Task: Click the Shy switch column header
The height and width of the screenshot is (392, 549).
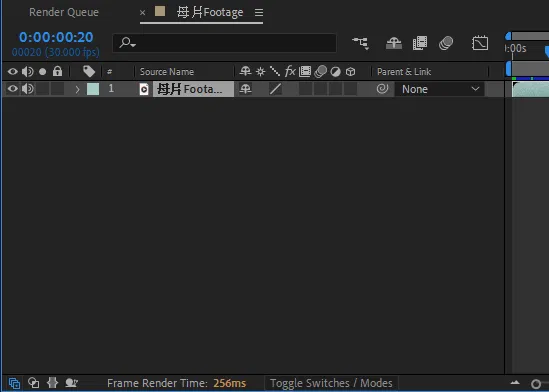Action: coord(245,72)
